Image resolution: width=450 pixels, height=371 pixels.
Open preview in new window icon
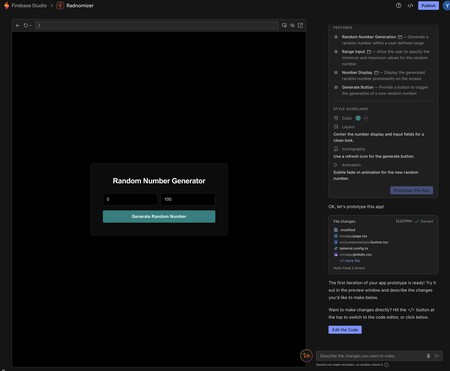[300, 25]
